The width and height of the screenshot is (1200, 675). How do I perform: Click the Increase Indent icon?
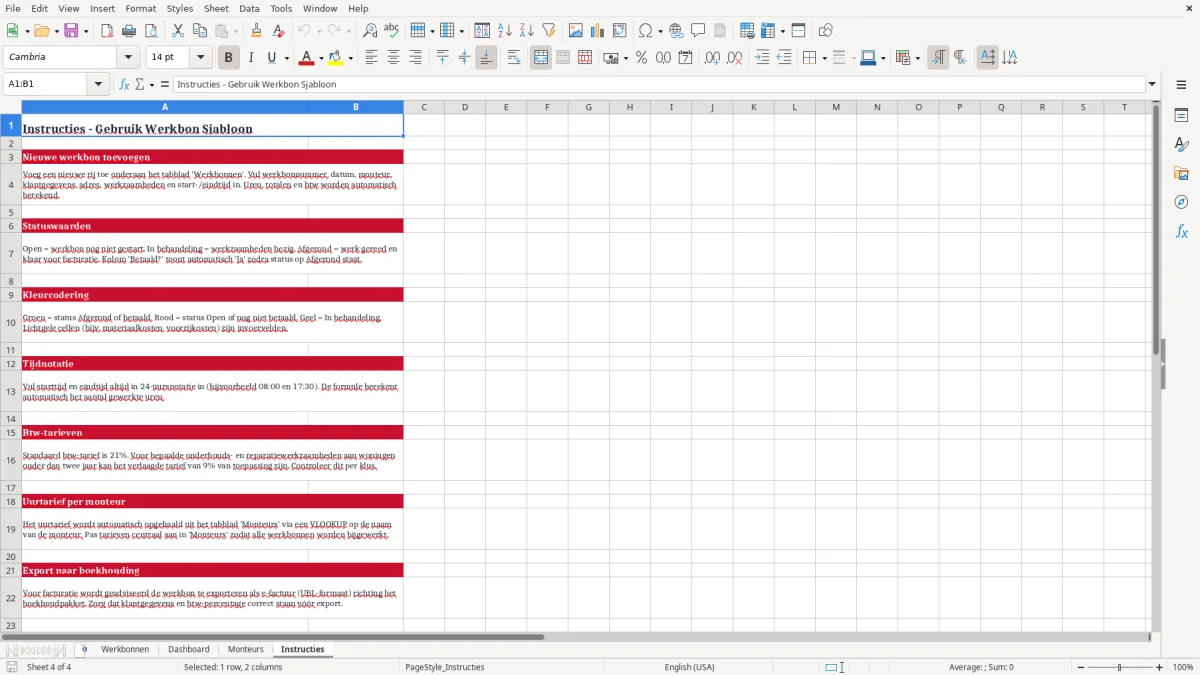pyautogui.click(x=762, y=58)
